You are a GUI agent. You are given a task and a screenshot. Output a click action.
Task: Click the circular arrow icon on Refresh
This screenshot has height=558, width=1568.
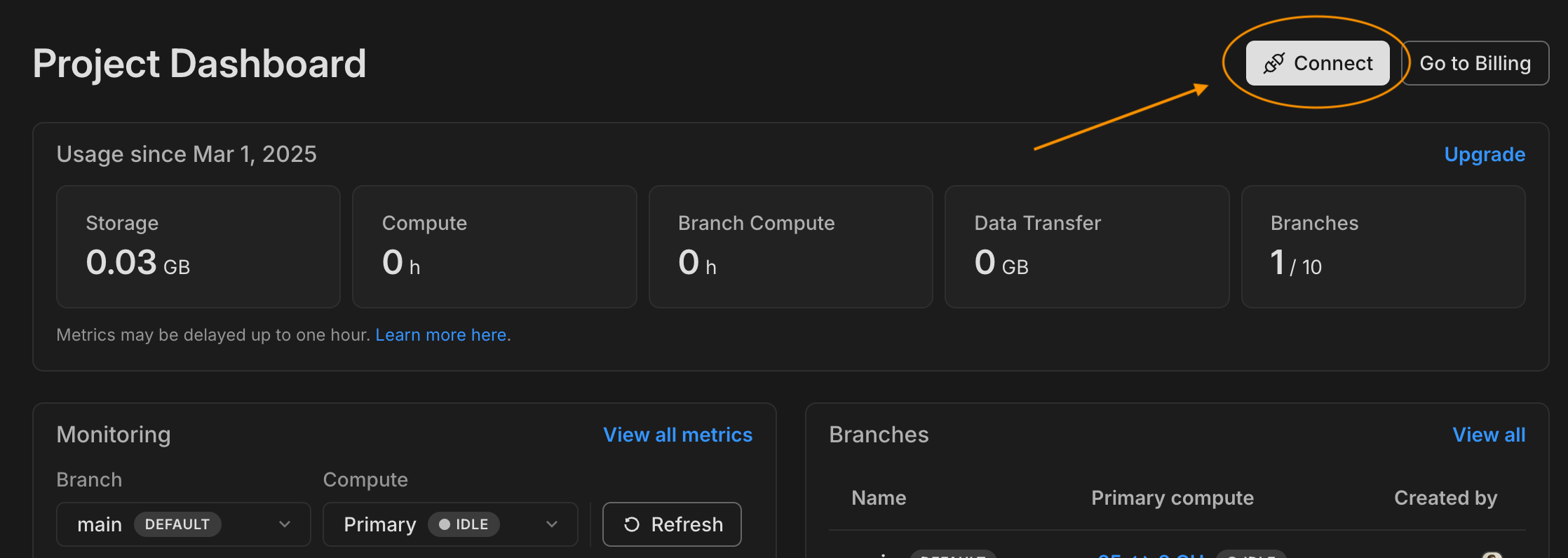631,524
